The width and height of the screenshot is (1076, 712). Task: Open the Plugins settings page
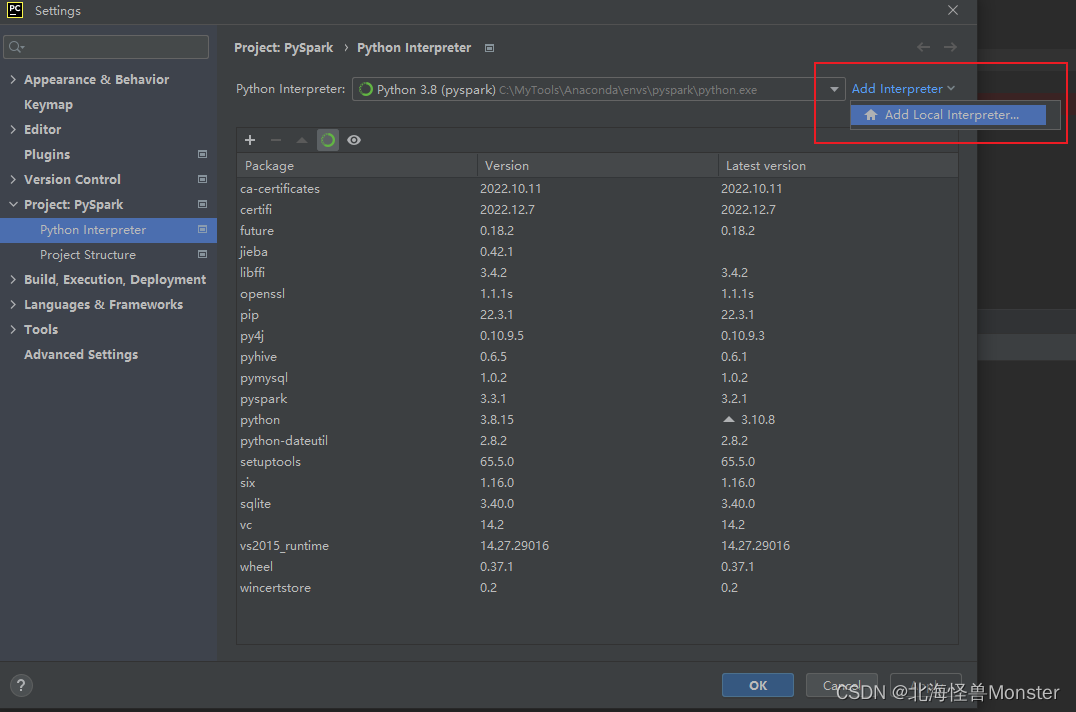click(x=47, y=154)
